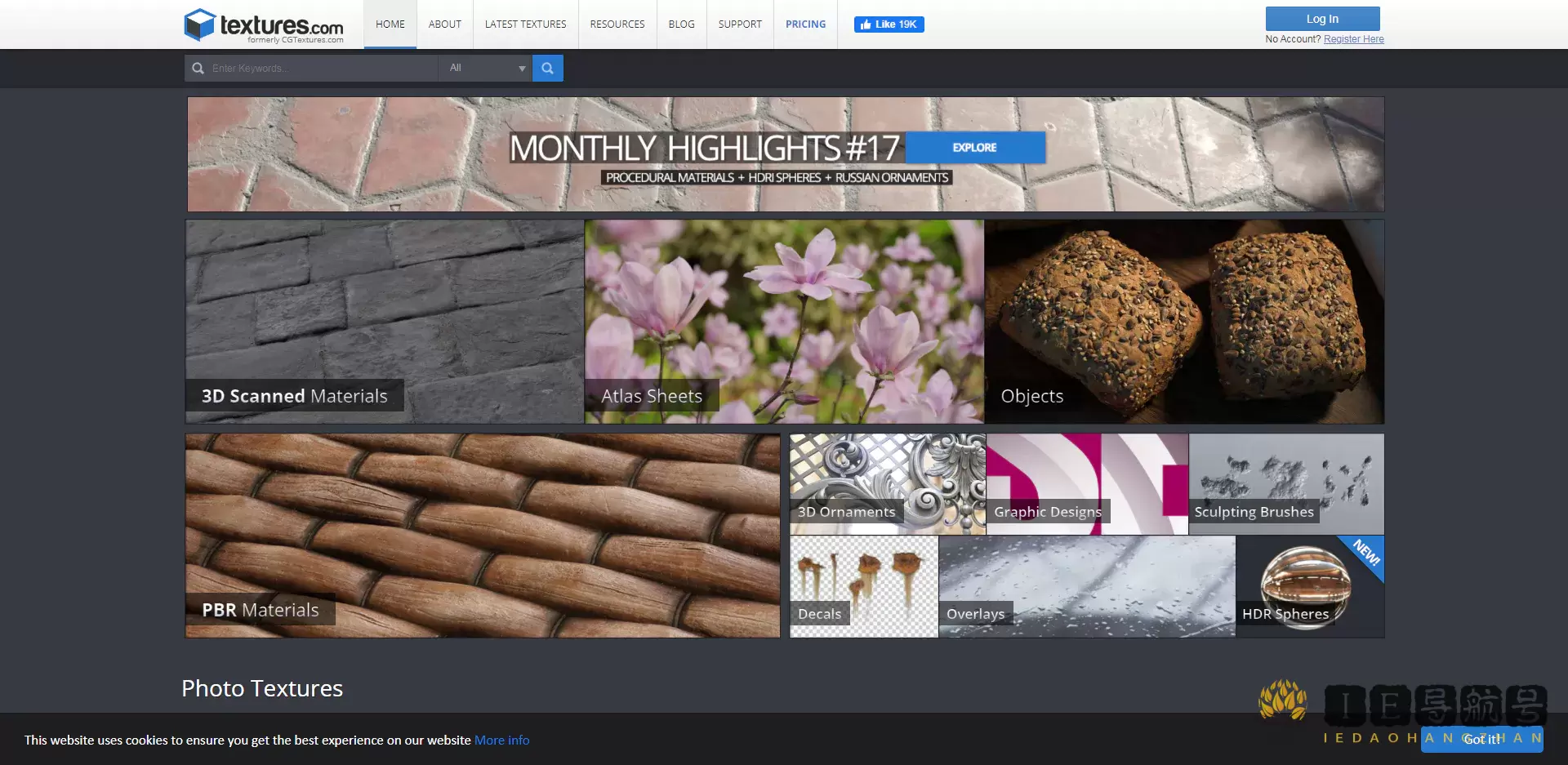Click Explore on Monthly Highlights banner

tap(974, 148)
